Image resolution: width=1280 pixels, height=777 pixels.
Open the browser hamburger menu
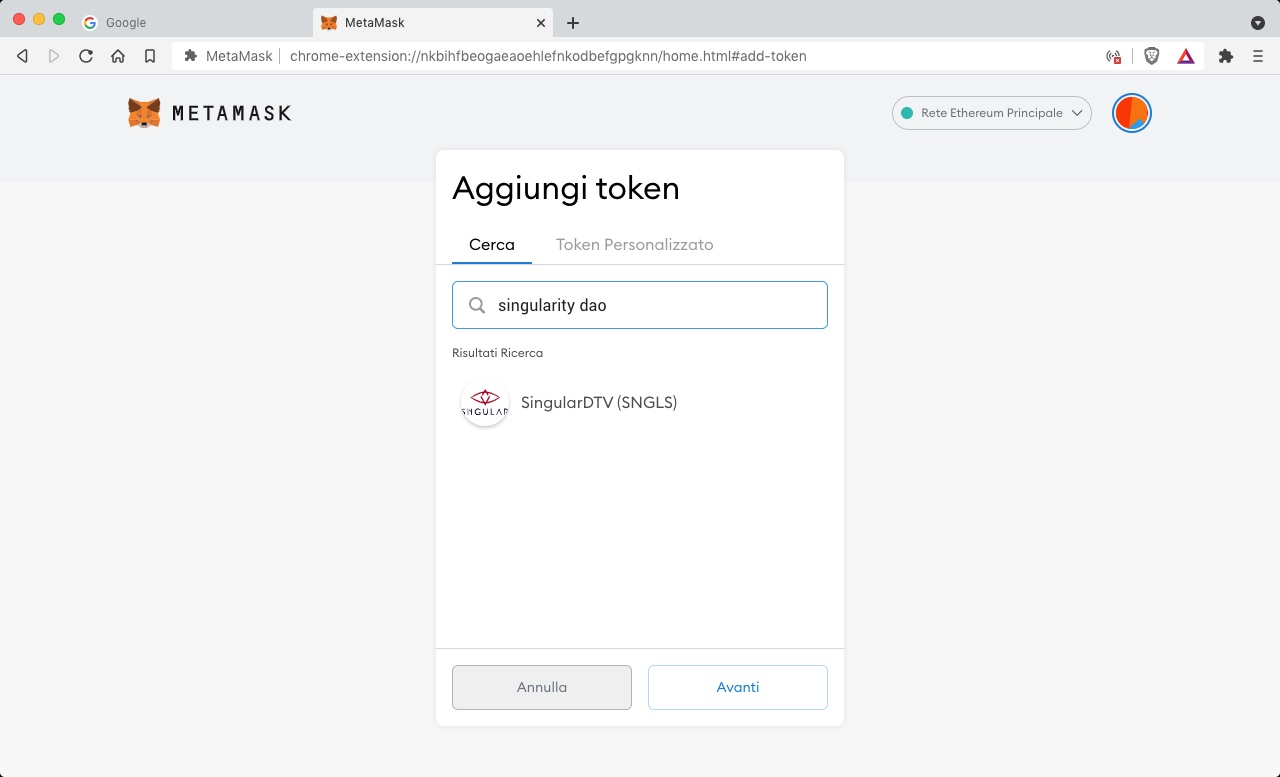tap(1258, 56)
